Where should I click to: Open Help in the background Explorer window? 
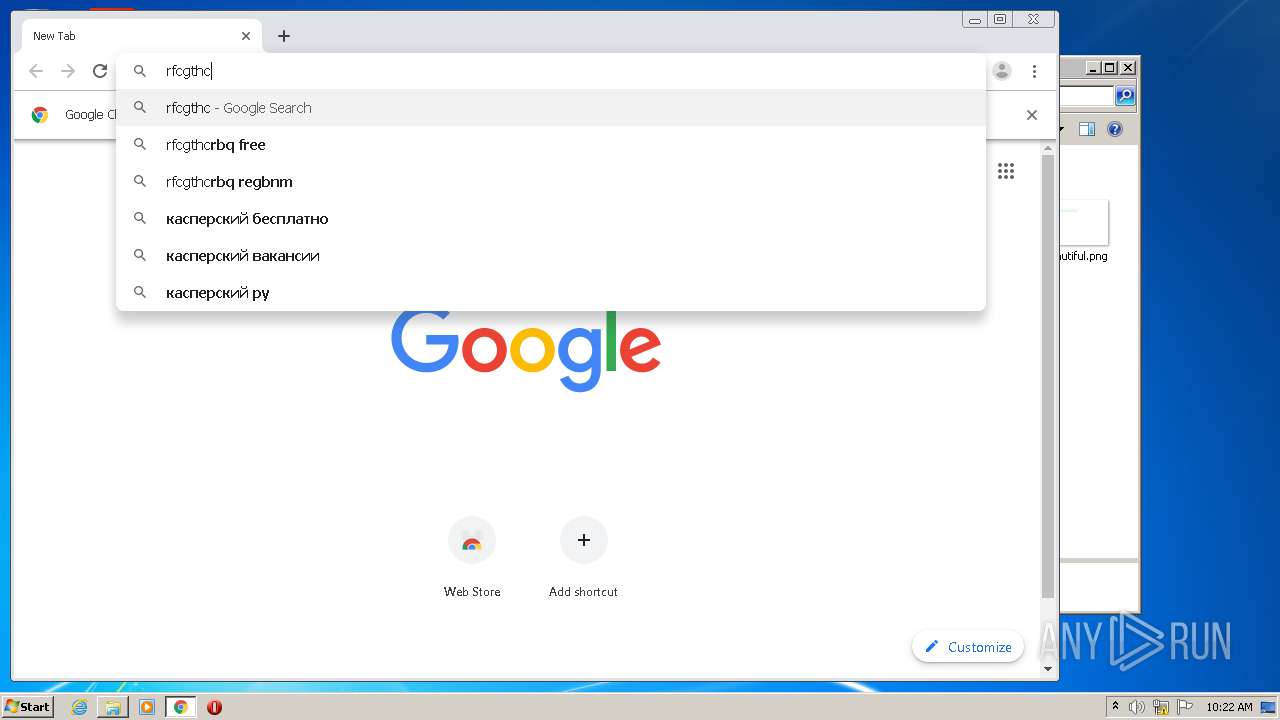click(1115, 129)
